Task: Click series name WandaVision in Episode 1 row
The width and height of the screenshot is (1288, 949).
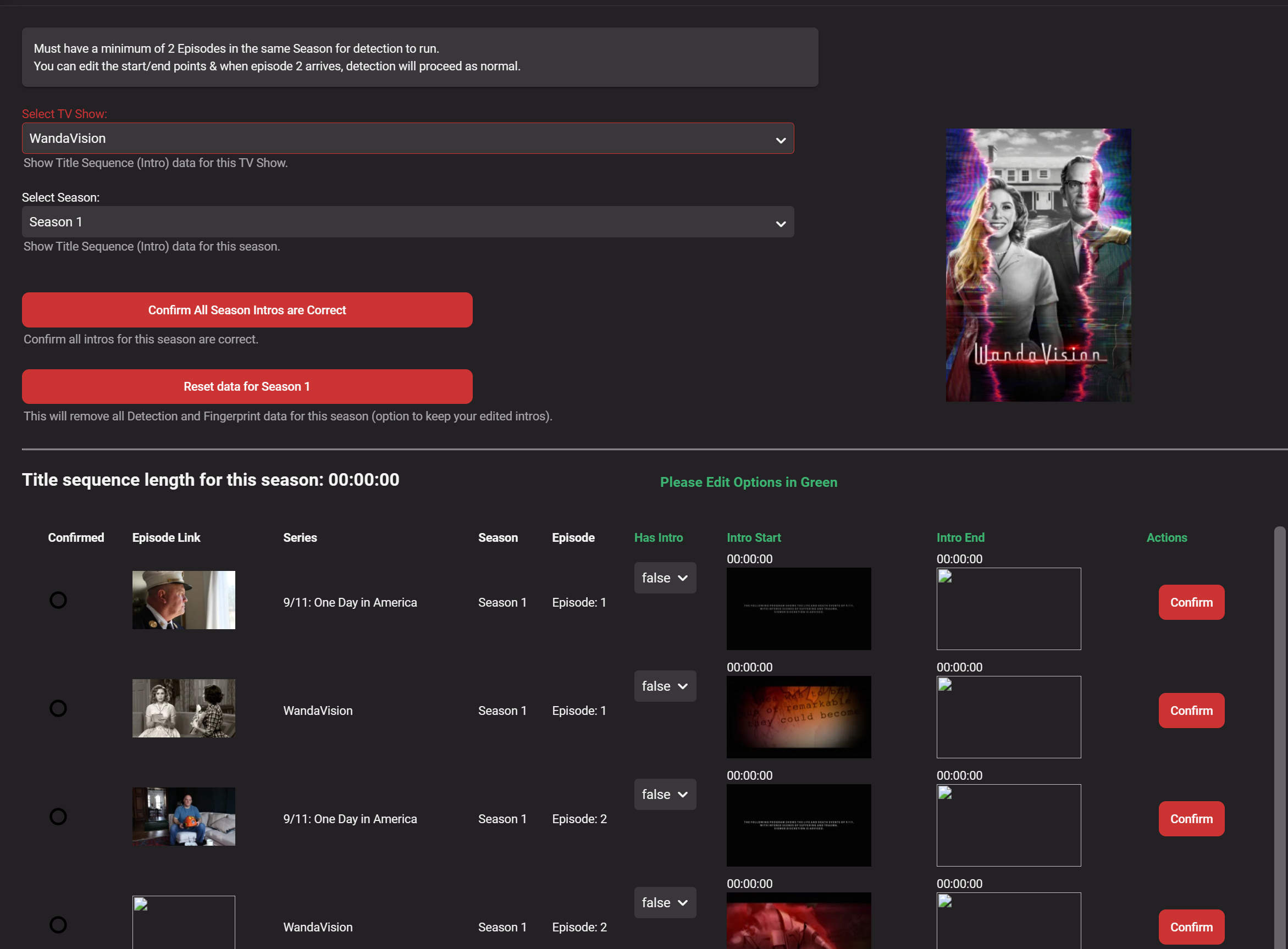Action: (x=318, y=711)
